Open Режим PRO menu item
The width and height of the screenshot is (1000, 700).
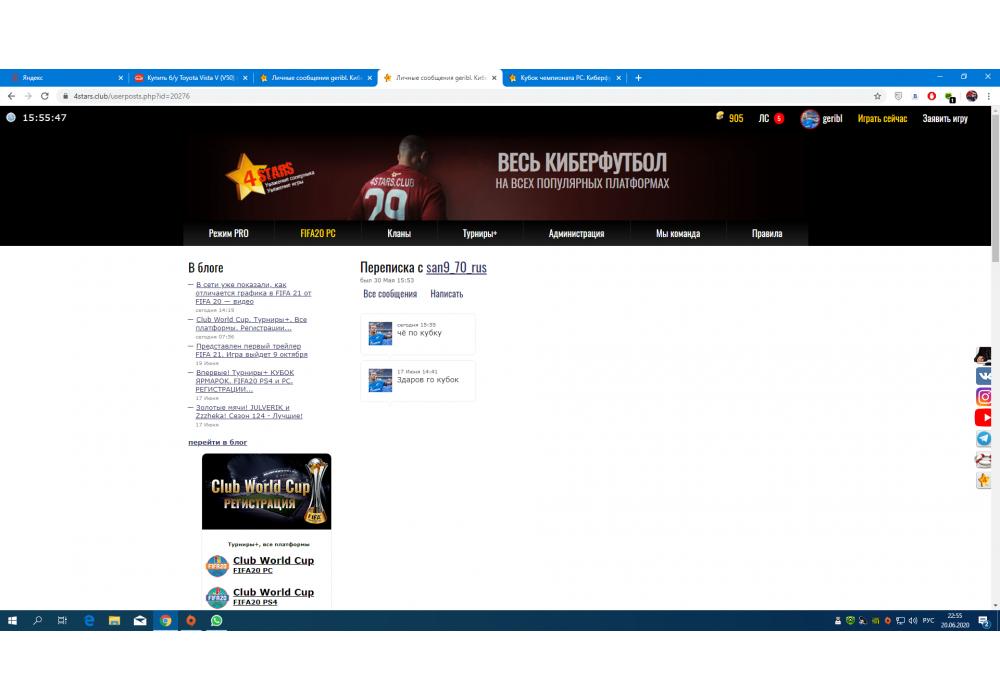(x=228, y=234)
